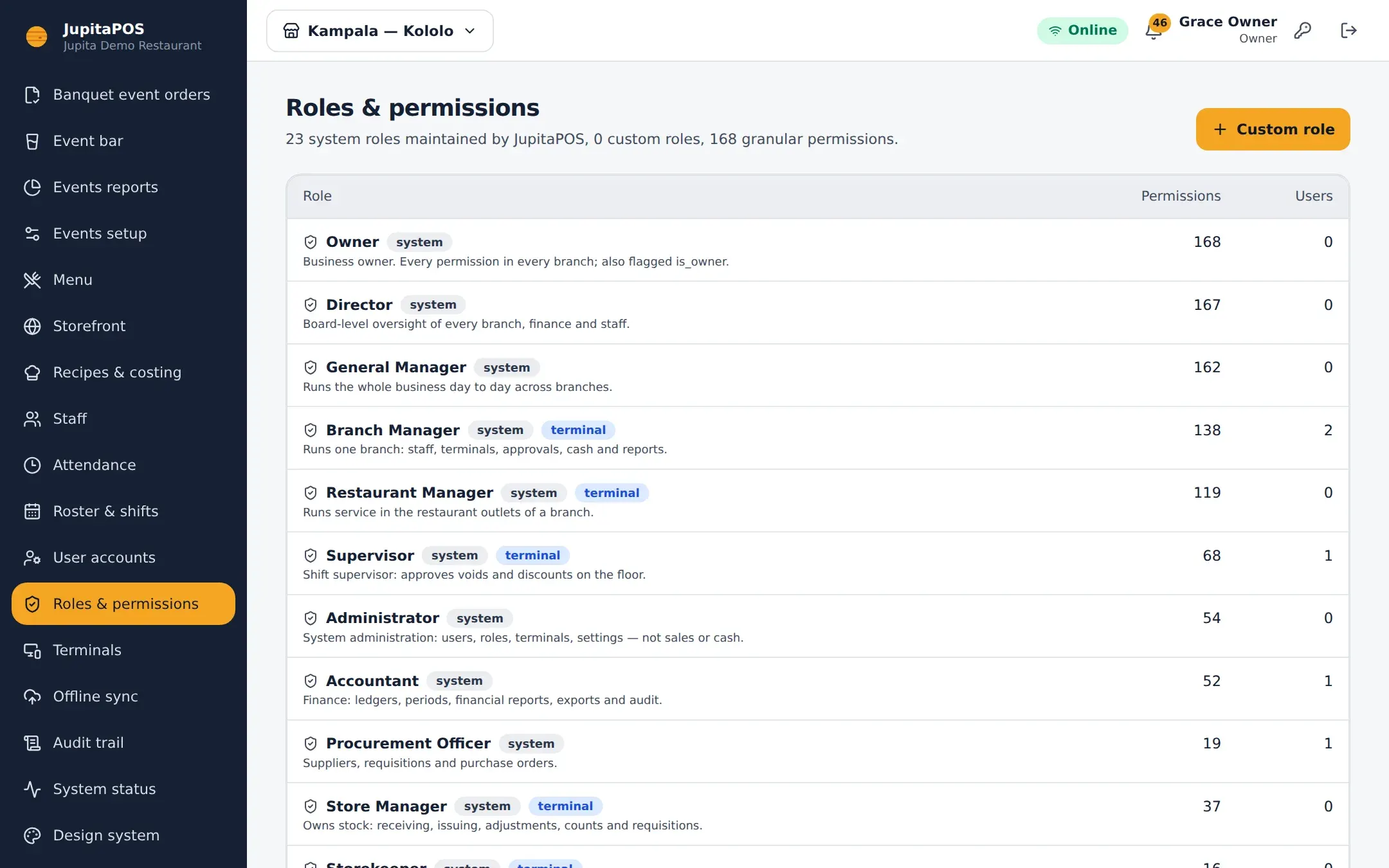The image size is (1389, 868).
Task: Click the Grace Owner profile name
Action: (x=1228, y=22)
